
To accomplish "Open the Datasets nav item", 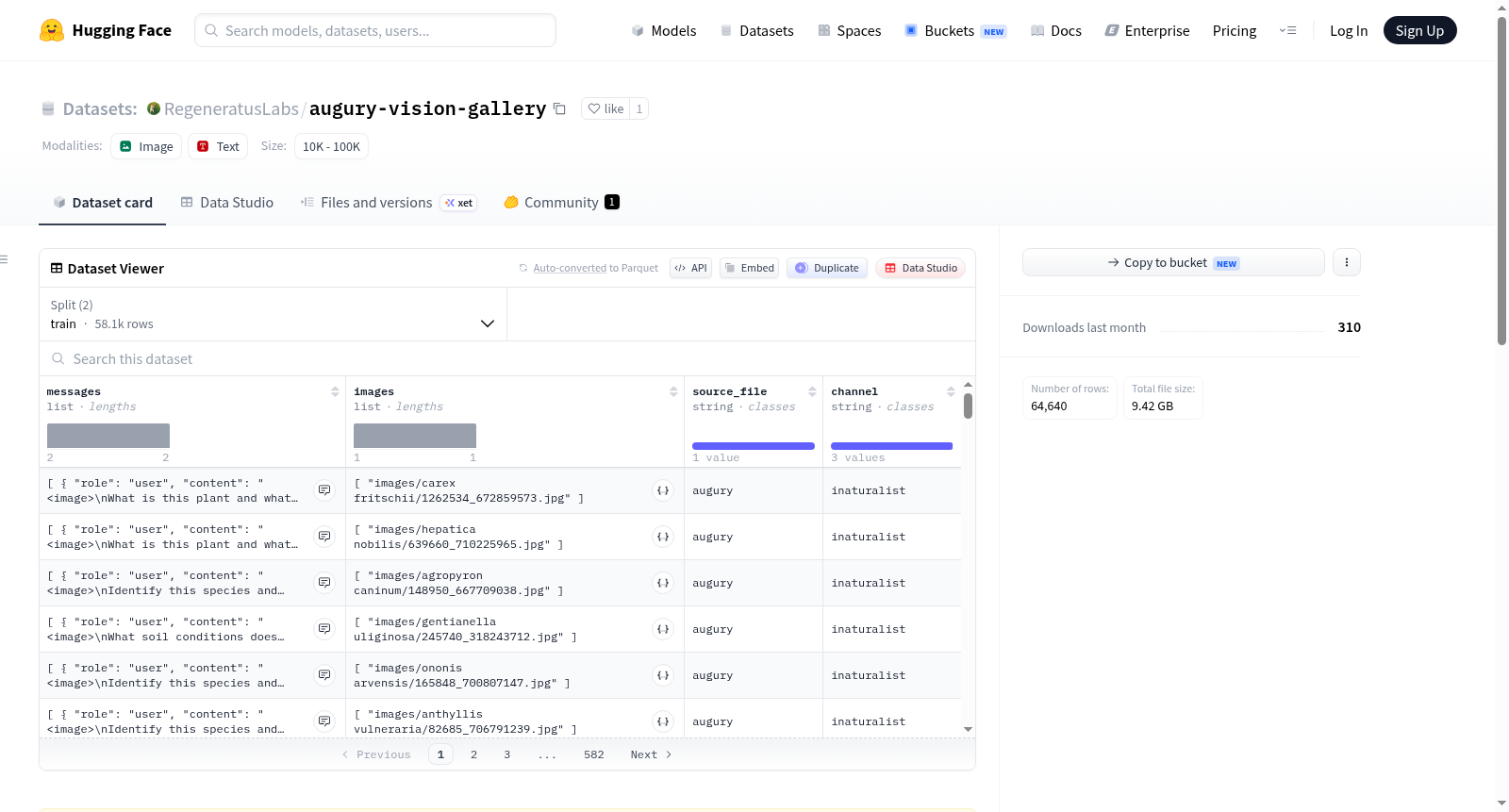I will [x=757, y=30].
